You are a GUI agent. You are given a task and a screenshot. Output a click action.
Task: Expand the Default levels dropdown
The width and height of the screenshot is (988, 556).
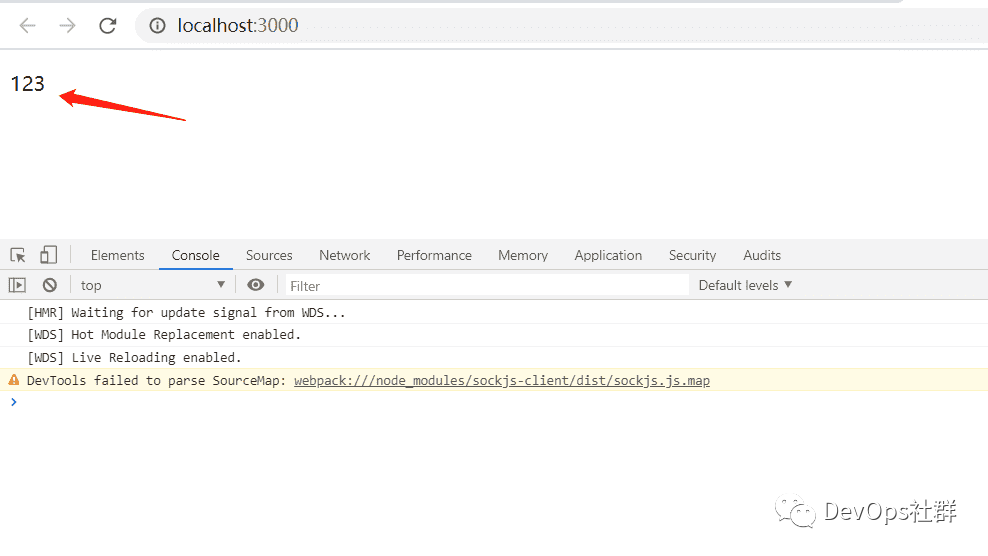pyautogui.click(x=745, y=286)
